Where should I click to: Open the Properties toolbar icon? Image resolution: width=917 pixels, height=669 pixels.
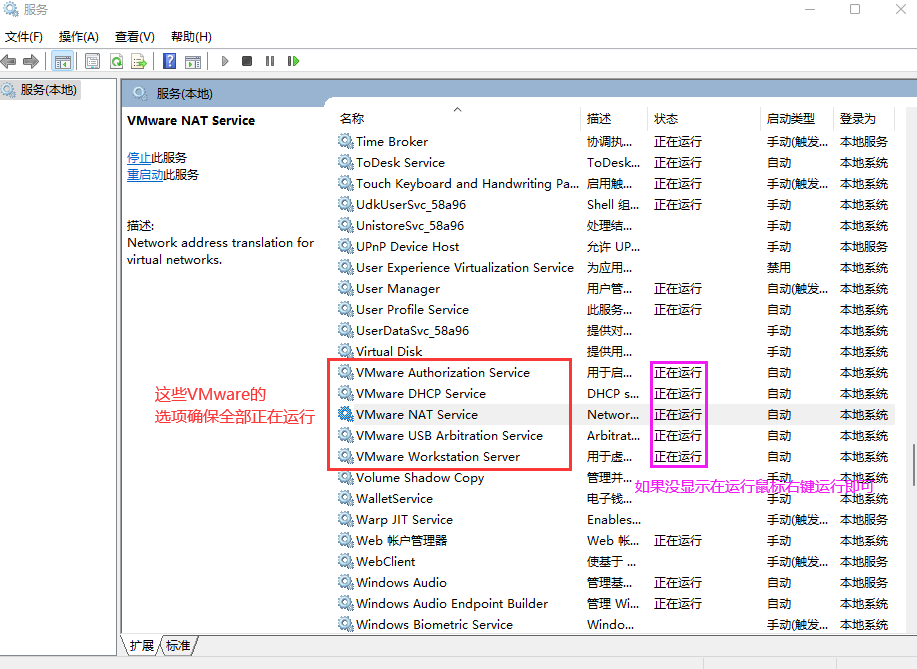(92, 61)
